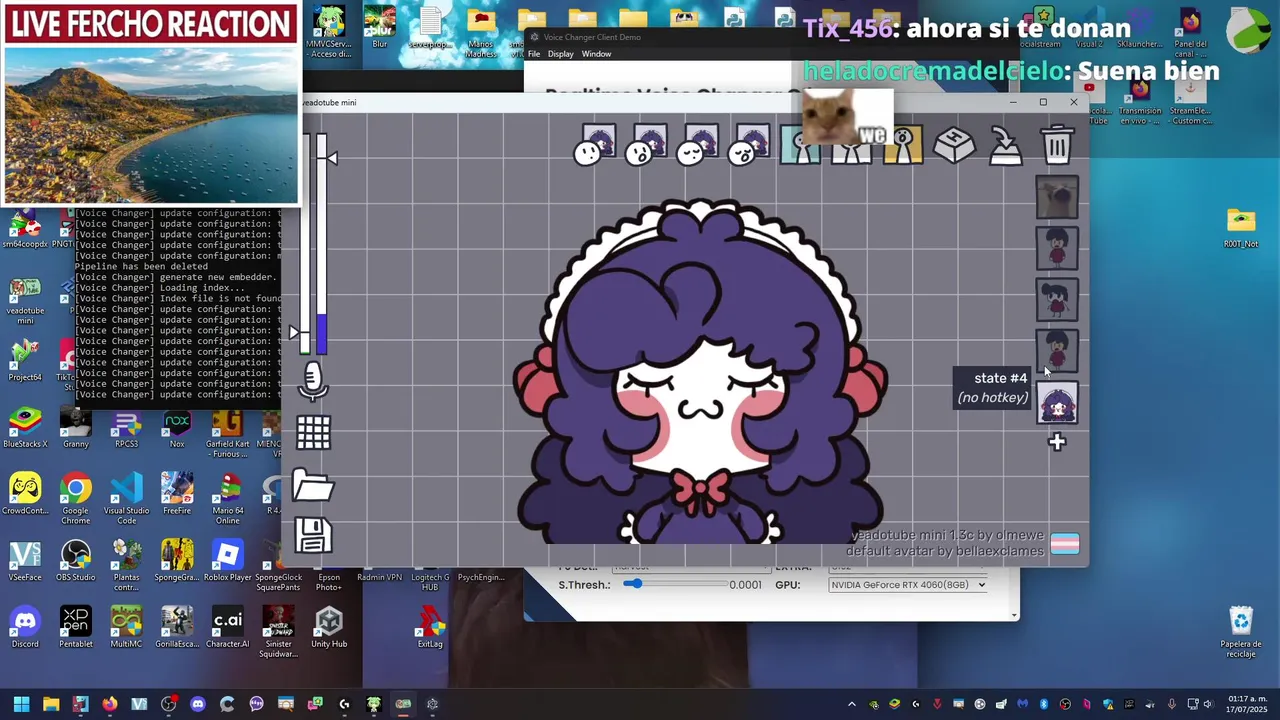Click the import state tray icon
1280x720 pixels.
(1005, 146)
